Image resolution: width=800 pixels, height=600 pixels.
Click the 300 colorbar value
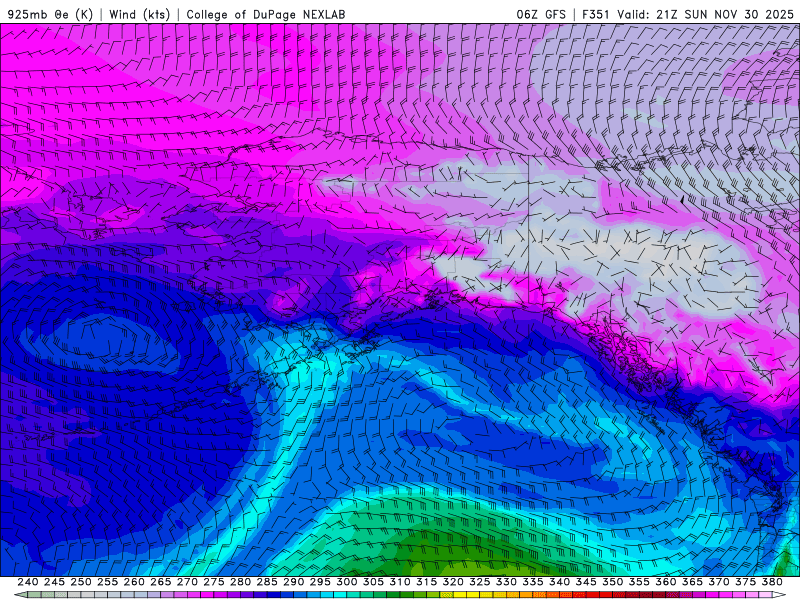tap(347, 582)
